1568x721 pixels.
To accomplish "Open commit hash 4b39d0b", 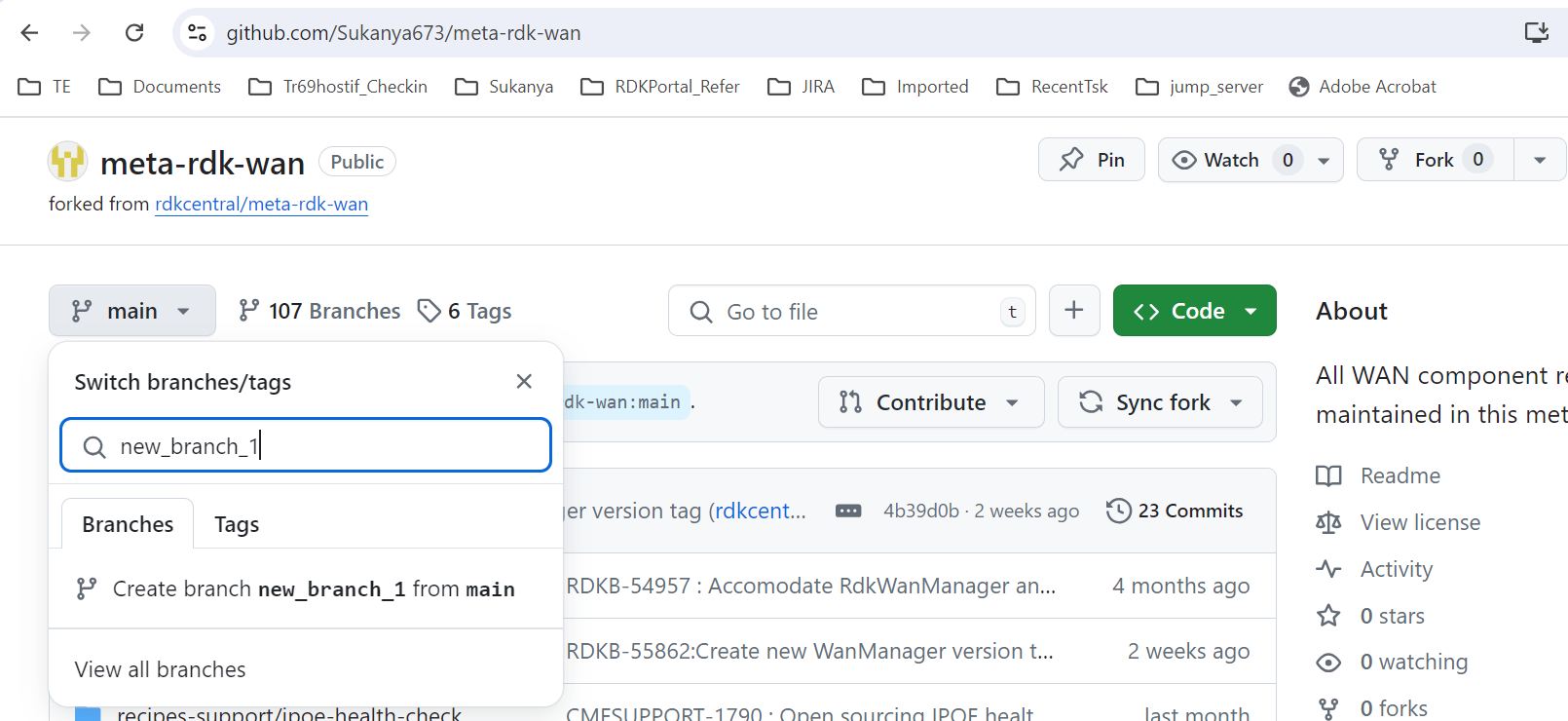I will pos(921,511).
